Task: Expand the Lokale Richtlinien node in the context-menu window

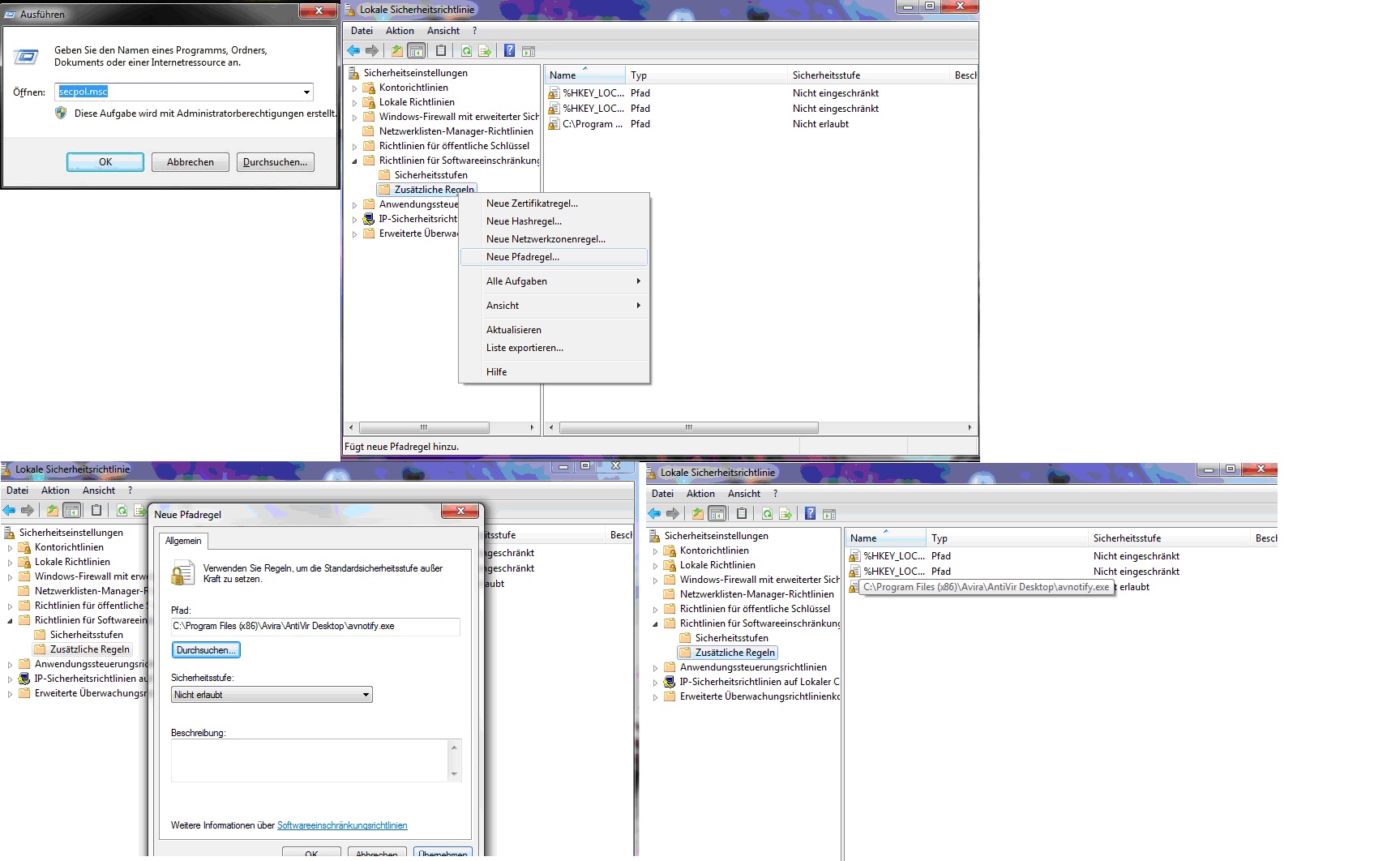Action: coord(354,102)
